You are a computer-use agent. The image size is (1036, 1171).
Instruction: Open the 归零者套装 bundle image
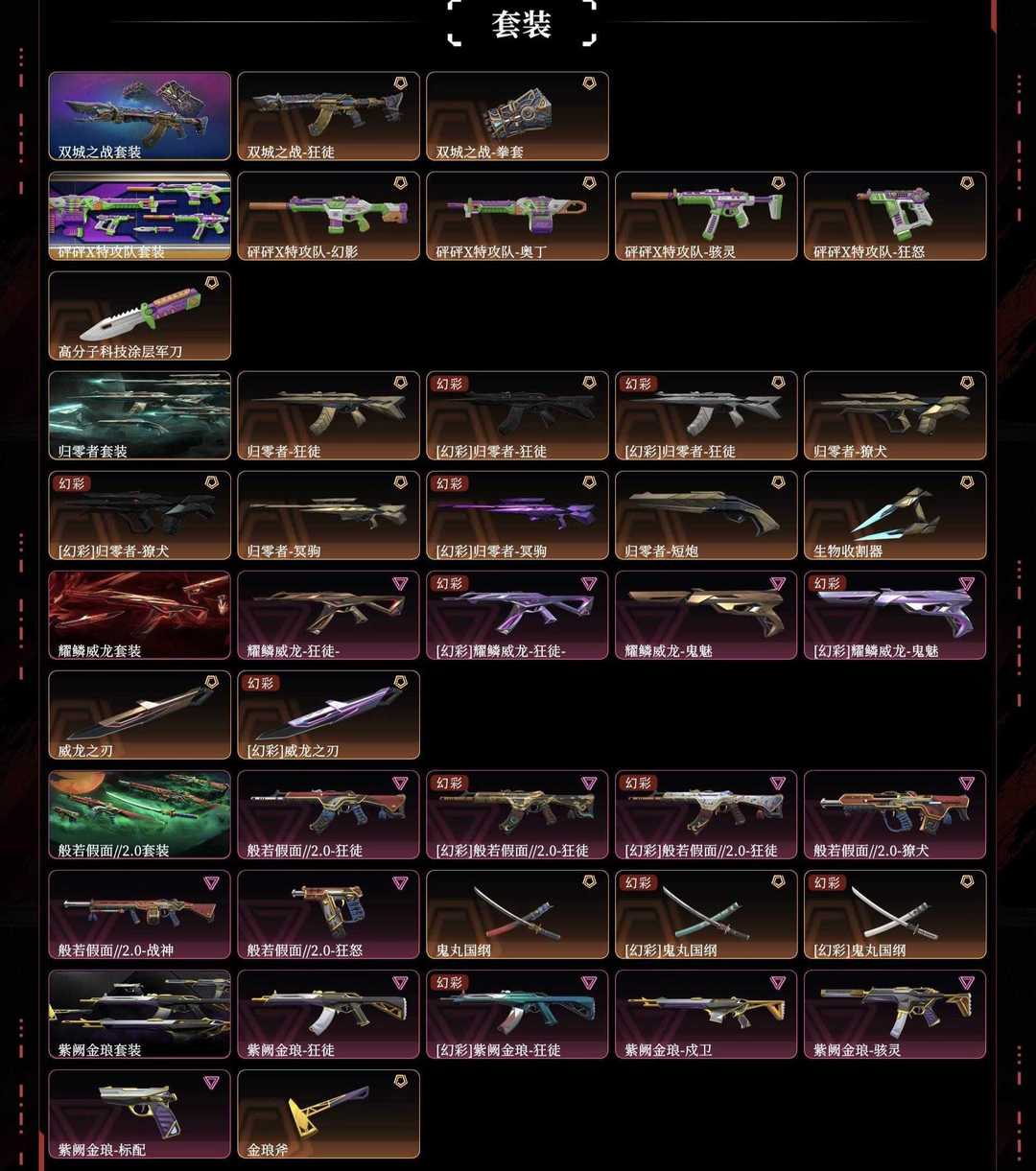pos(140,415)
